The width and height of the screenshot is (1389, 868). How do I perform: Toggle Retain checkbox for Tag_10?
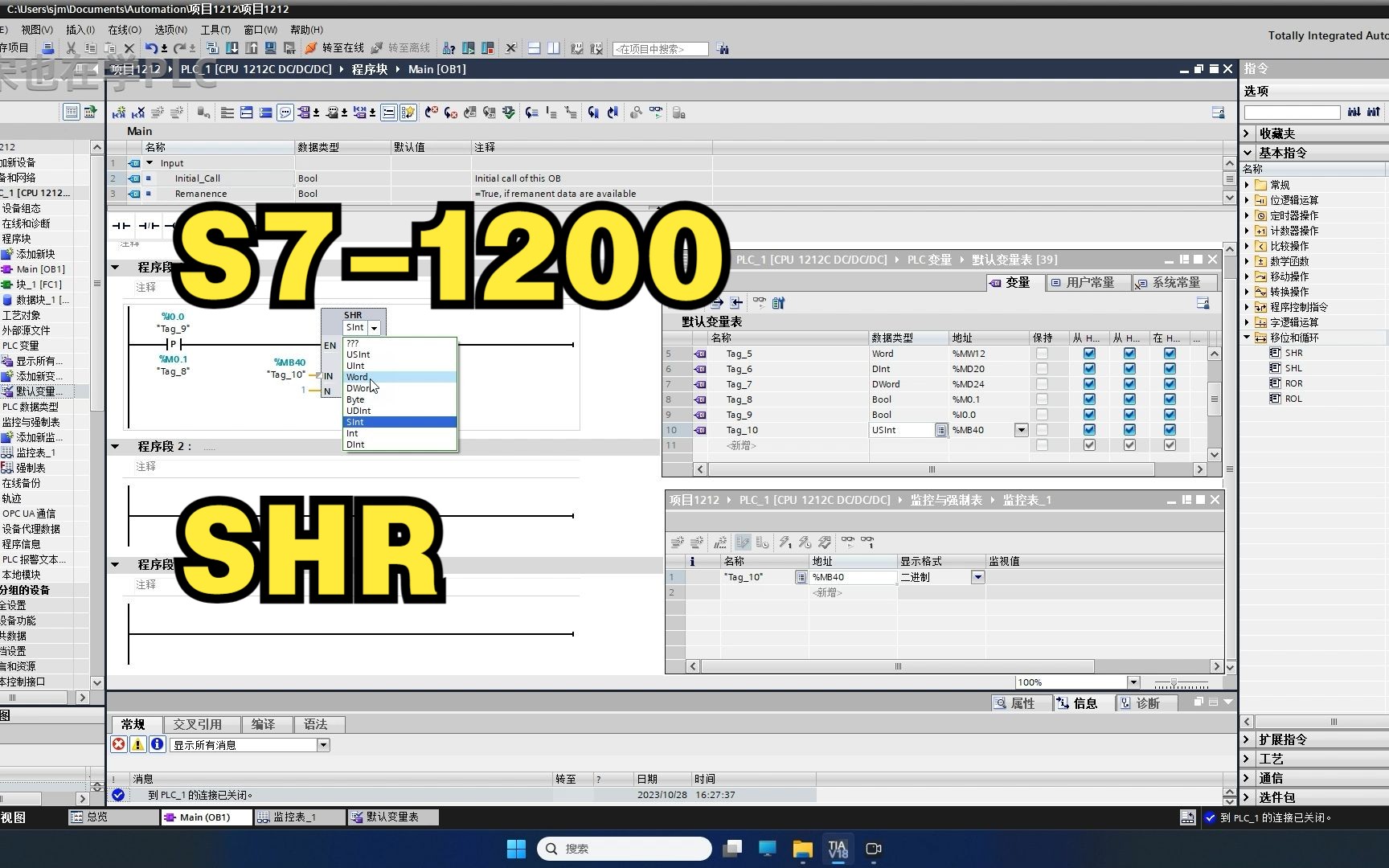1042,430
